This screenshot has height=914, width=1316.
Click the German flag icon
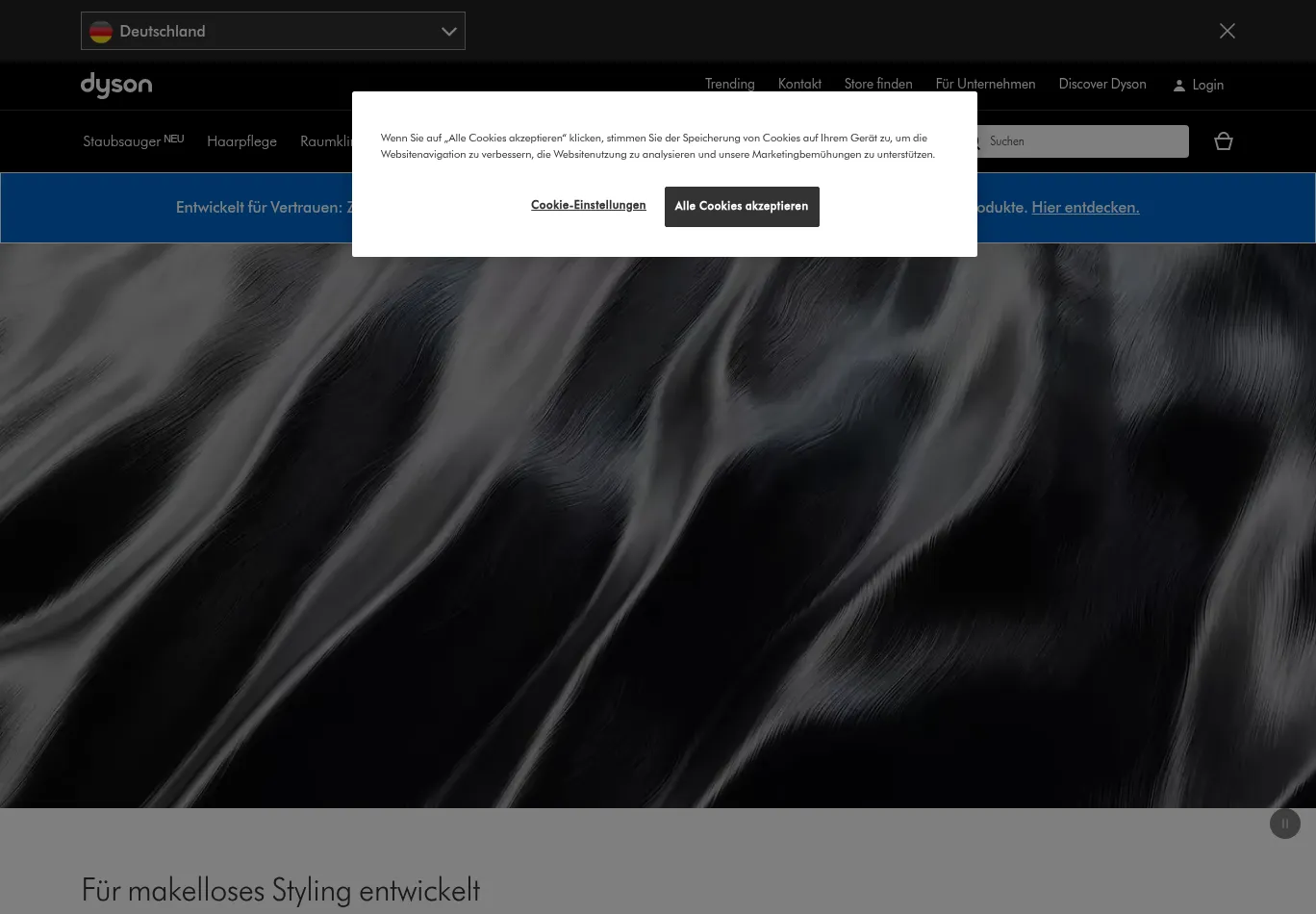click(x=101, y=32)
